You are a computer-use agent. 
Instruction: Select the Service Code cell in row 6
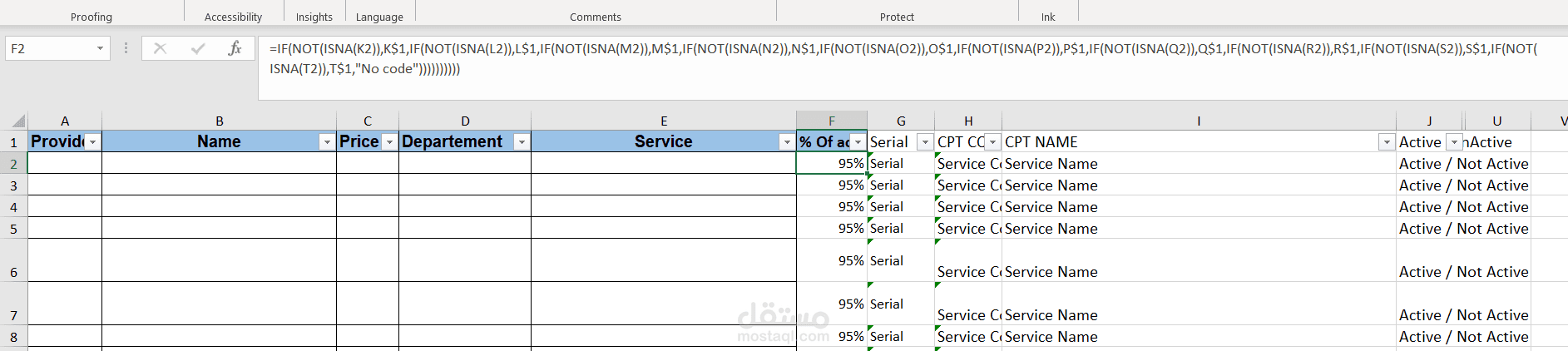[x=968, y=261]
